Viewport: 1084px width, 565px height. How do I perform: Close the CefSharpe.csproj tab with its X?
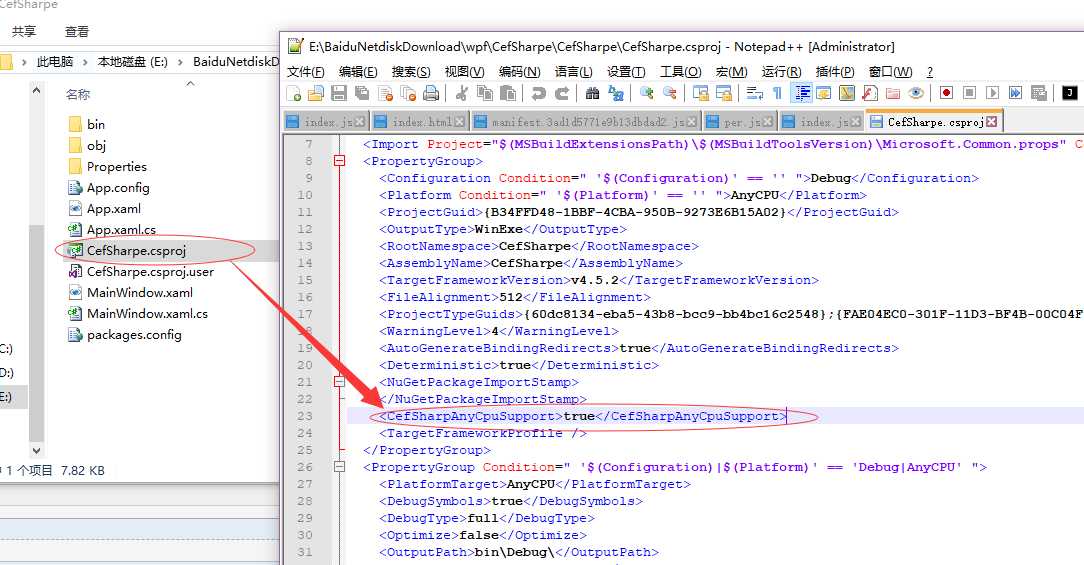[991, 122]
